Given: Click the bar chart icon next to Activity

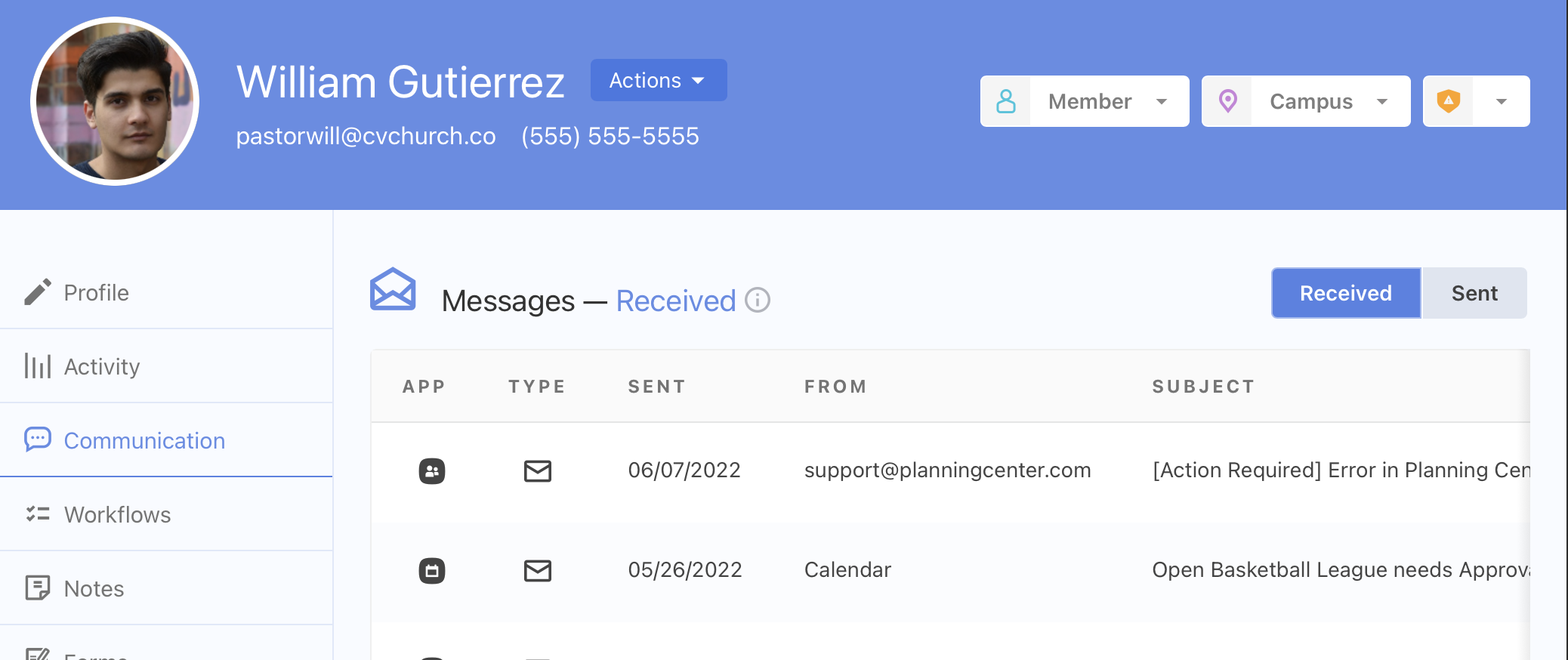Looking at the screenshot, I should pyautogui.click(x=38, y=366).
